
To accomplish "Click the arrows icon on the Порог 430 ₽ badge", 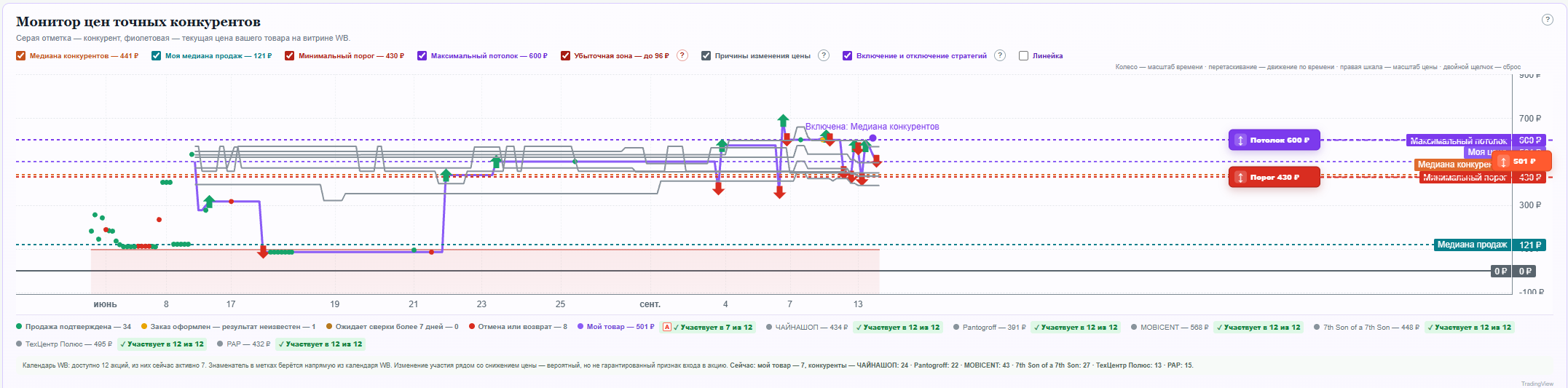I will [1241, 177].
